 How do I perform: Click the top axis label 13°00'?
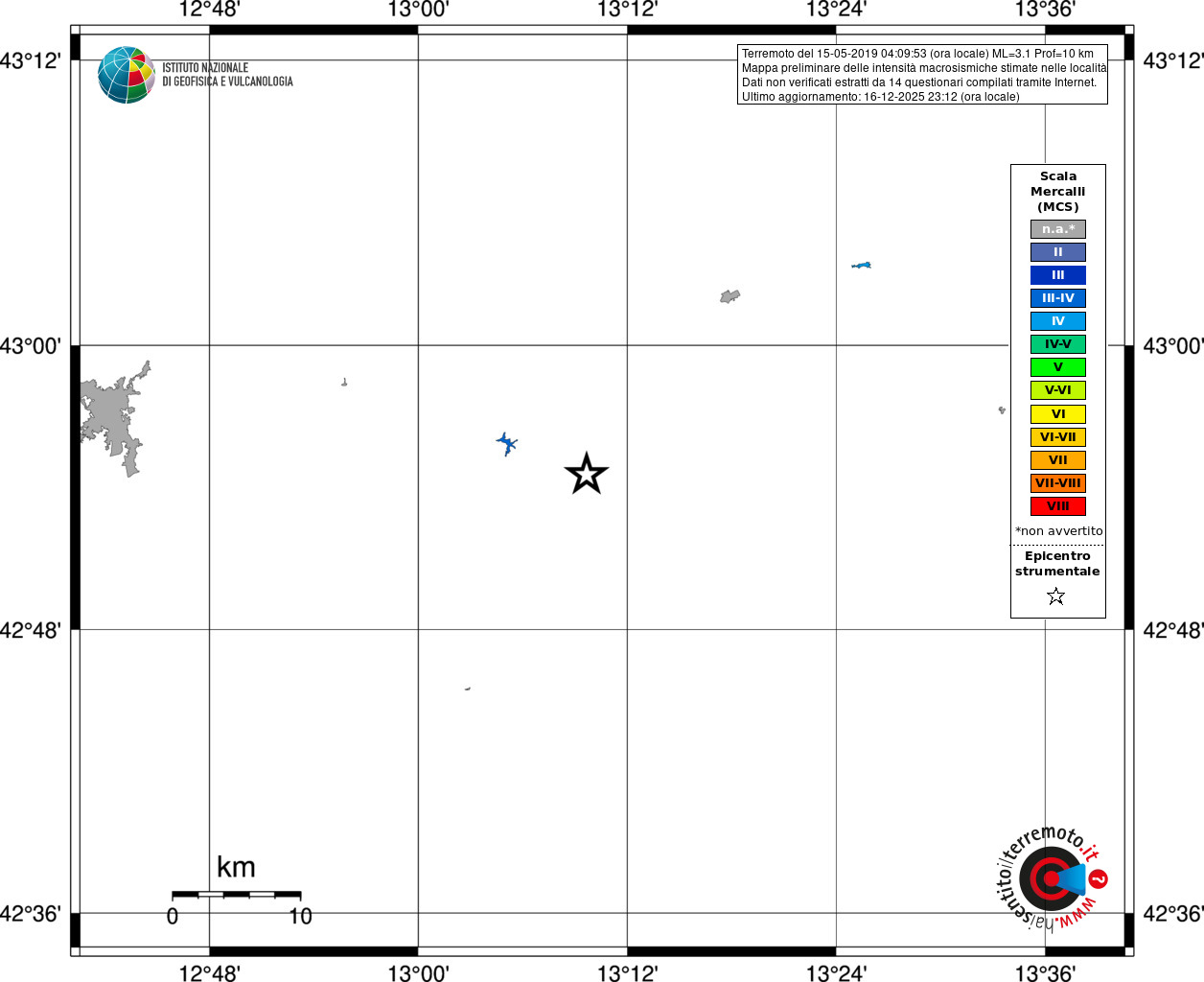tap(418, 10)
